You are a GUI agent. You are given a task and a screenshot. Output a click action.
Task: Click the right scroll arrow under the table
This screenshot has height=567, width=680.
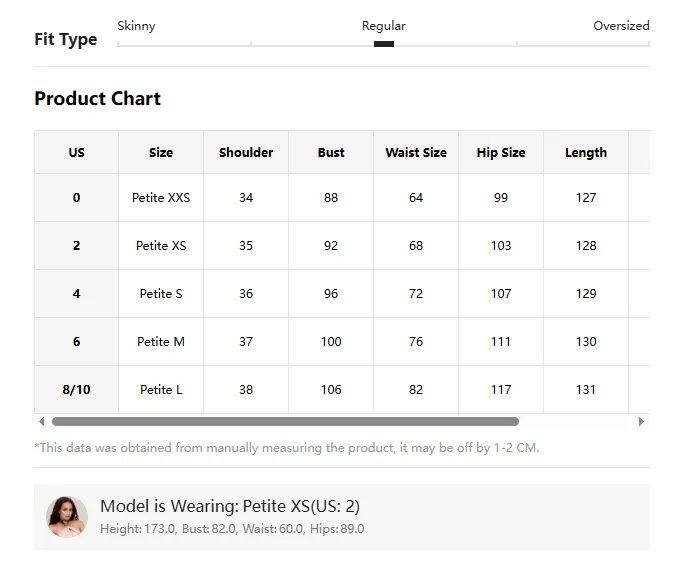(641, 422)
